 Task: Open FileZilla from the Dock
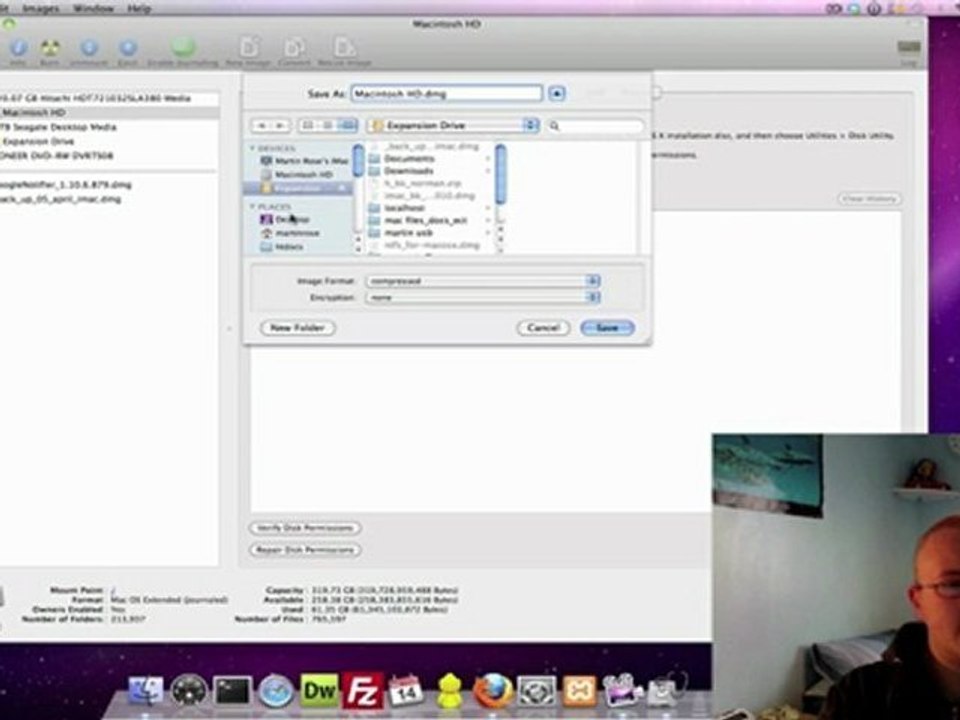pyautogui.click(x=362, y=690)
